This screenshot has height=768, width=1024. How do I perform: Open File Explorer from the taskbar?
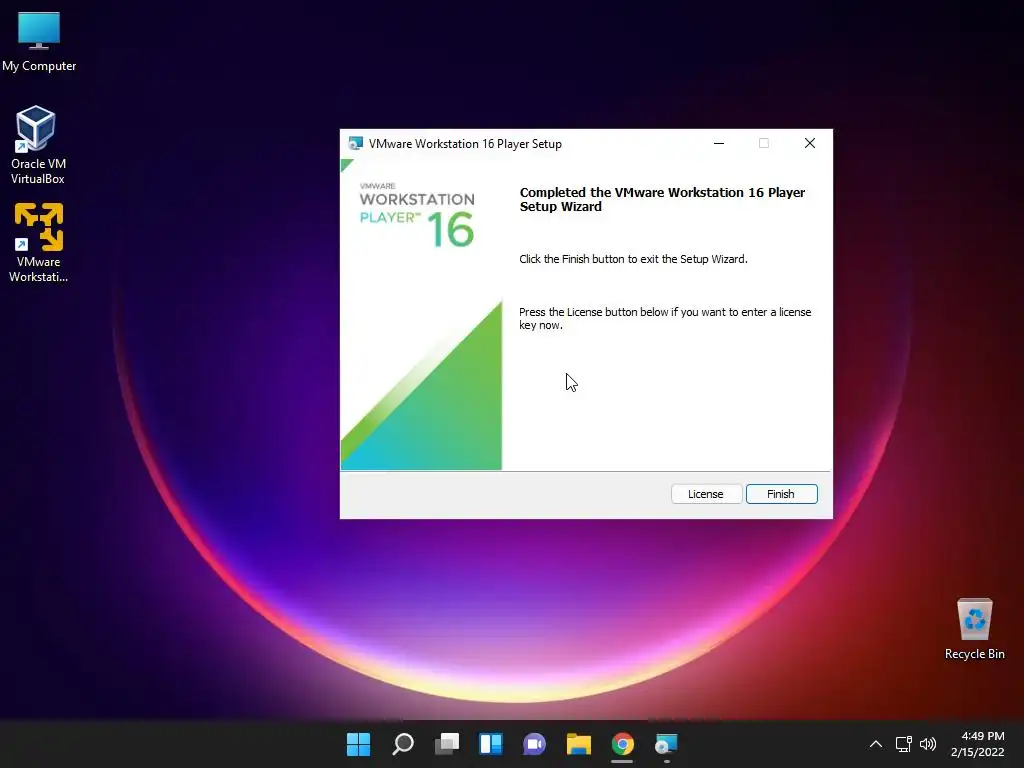[x=579, y=744]
